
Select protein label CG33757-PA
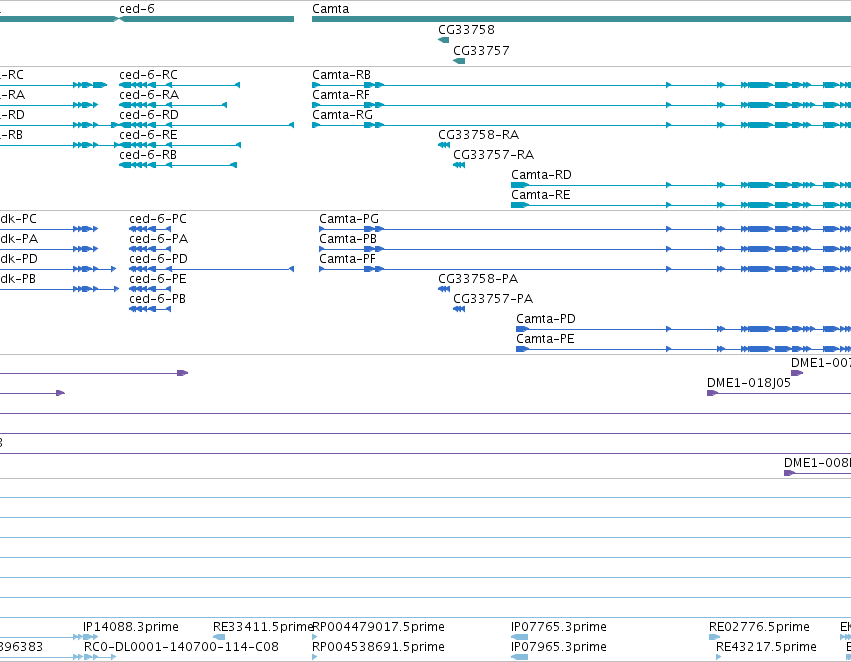click(x=493, y=300)
